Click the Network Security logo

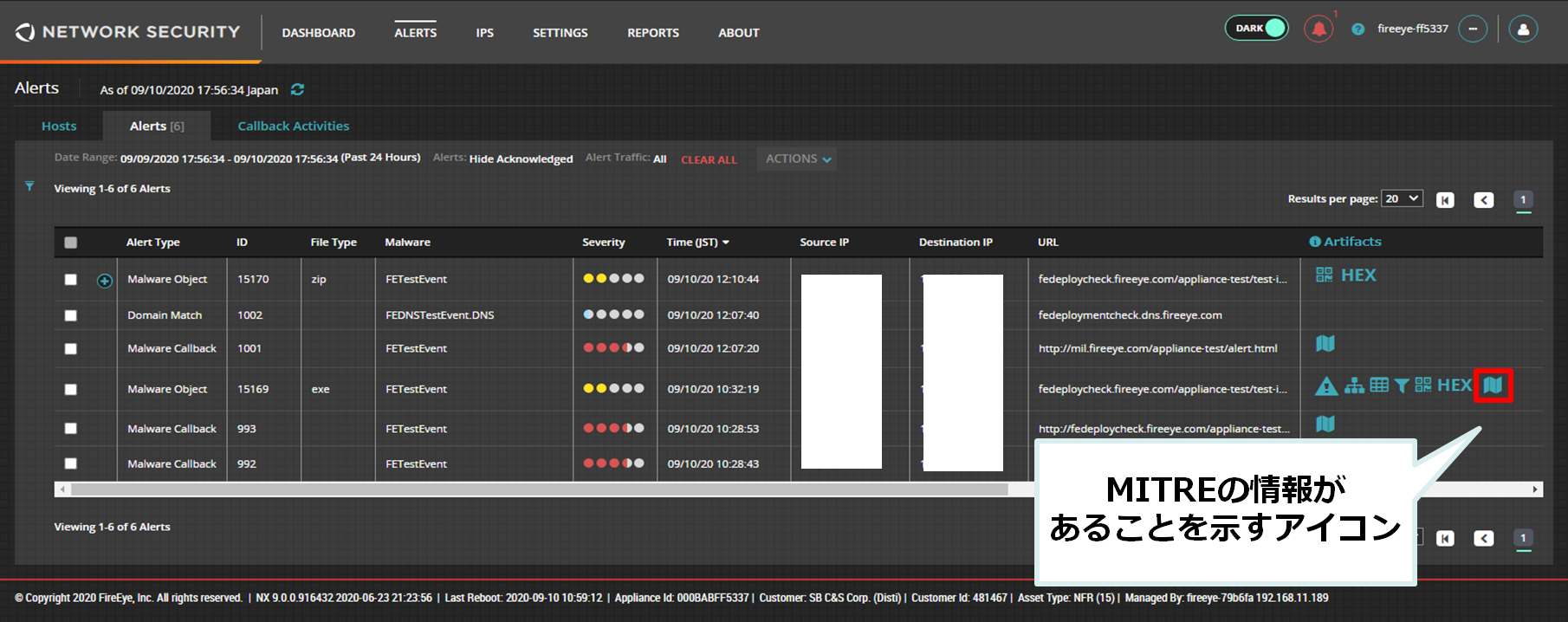click(127, 32)
